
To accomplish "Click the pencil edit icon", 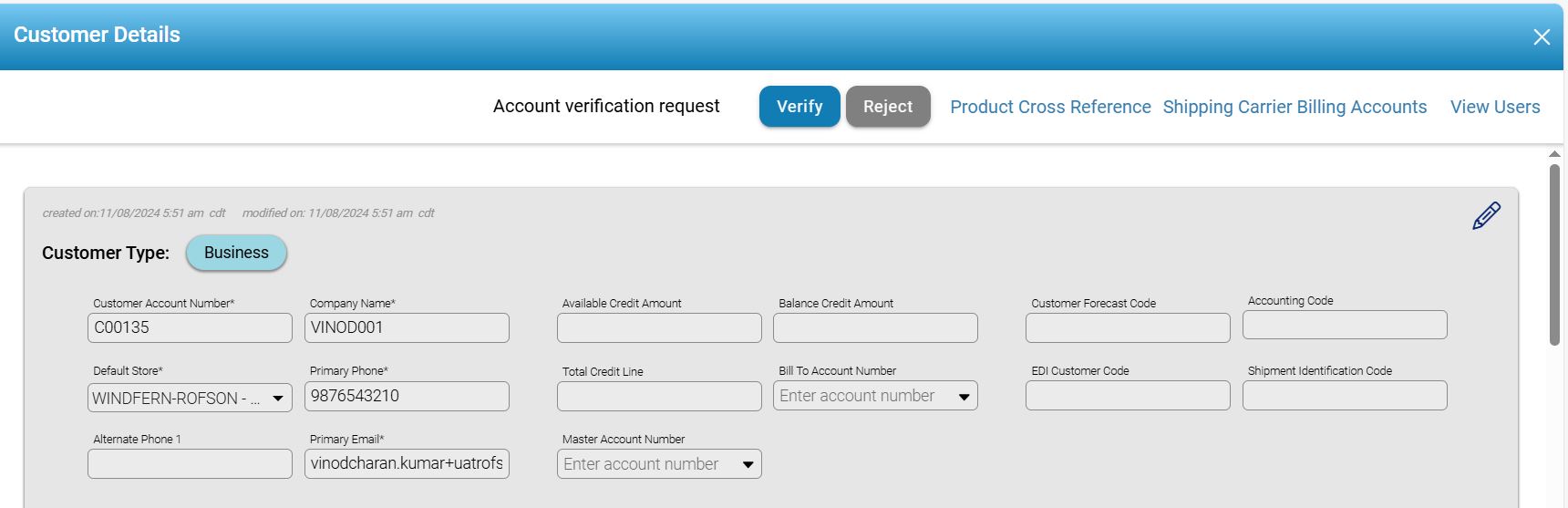I will pos(1486,216).
